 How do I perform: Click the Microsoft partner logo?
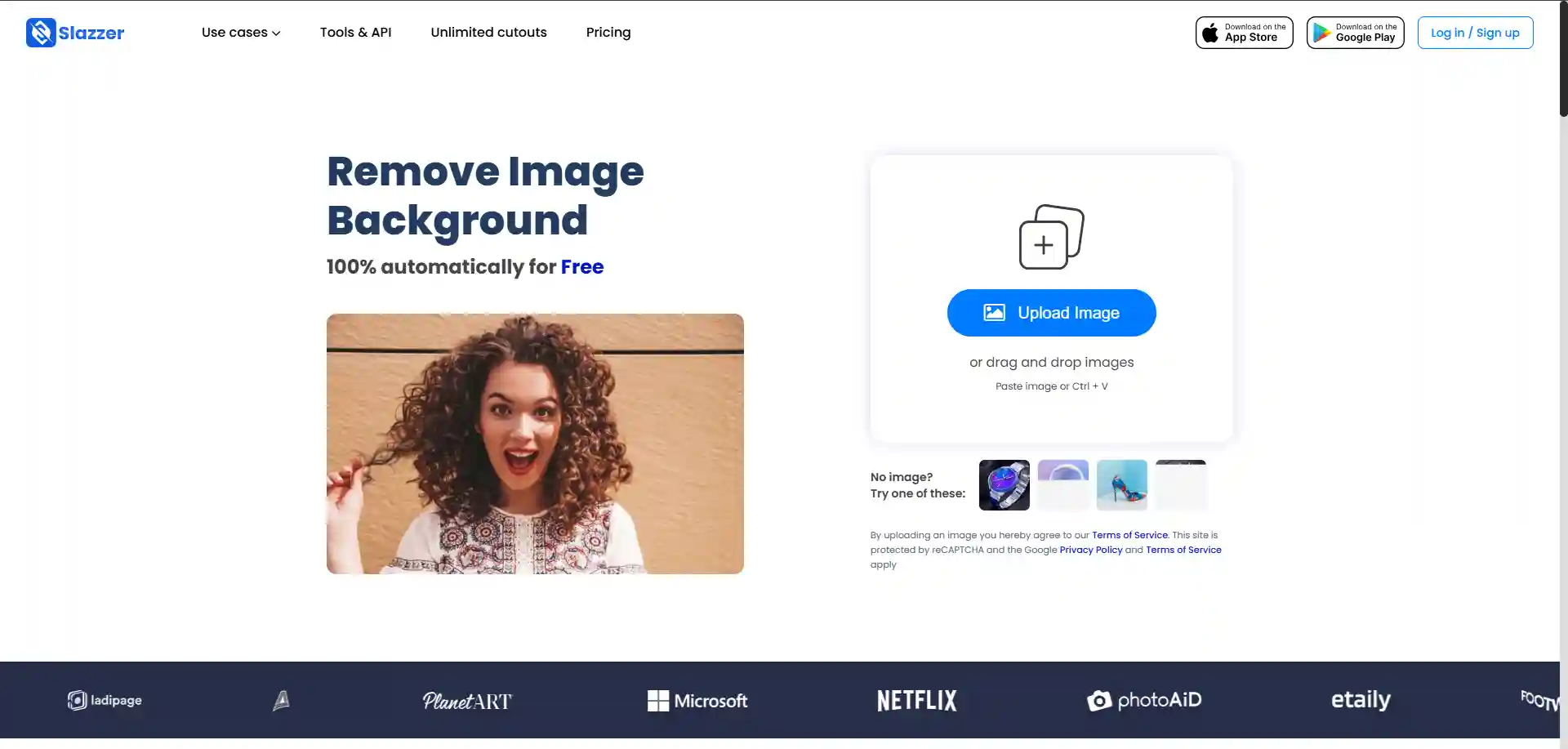click(x=697, y=700)
